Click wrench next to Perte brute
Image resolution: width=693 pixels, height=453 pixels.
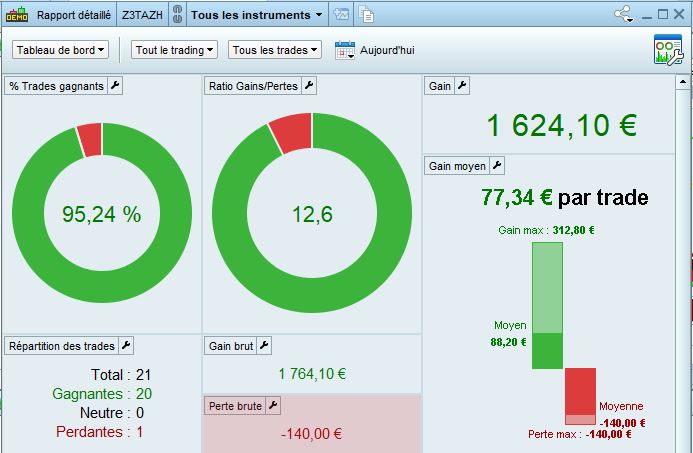(273, 405)
